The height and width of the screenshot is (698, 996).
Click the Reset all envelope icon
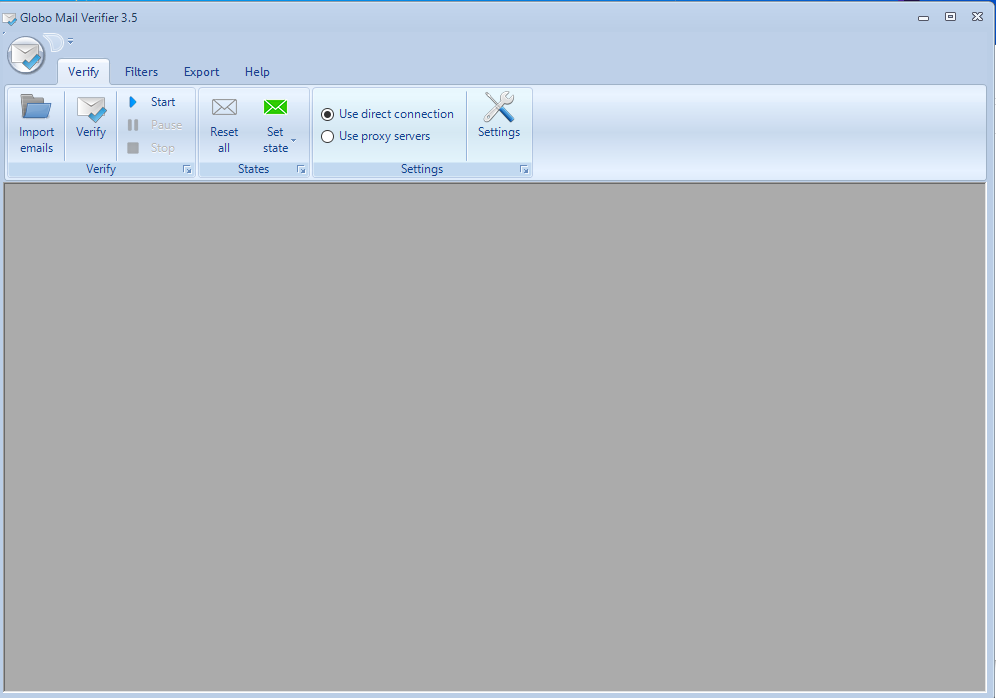(x=224, y=107)
